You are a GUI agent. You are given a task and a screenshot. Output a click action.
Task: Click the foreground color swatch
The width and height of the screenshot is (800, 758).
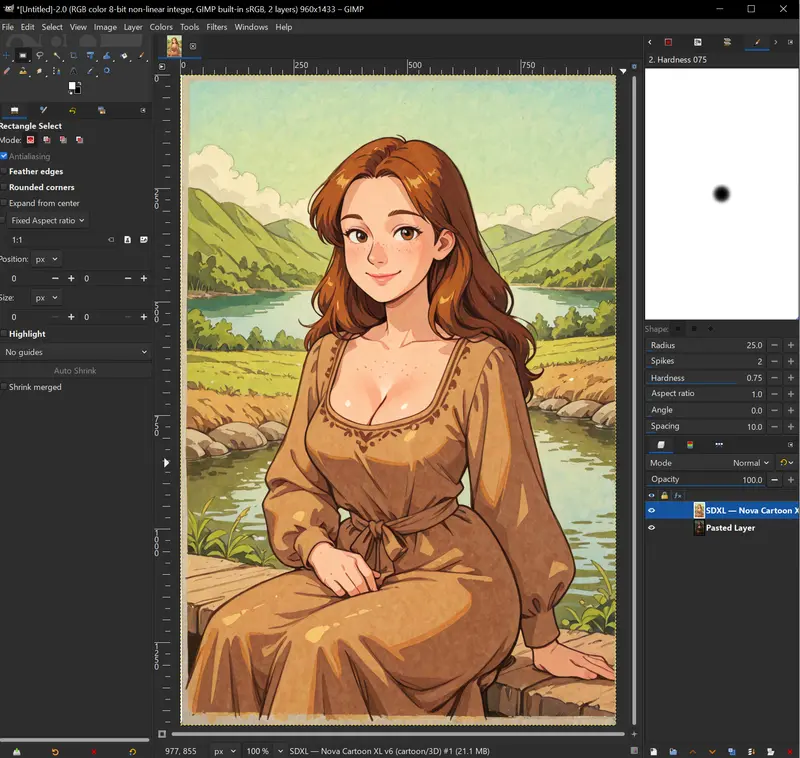point(73,86)
